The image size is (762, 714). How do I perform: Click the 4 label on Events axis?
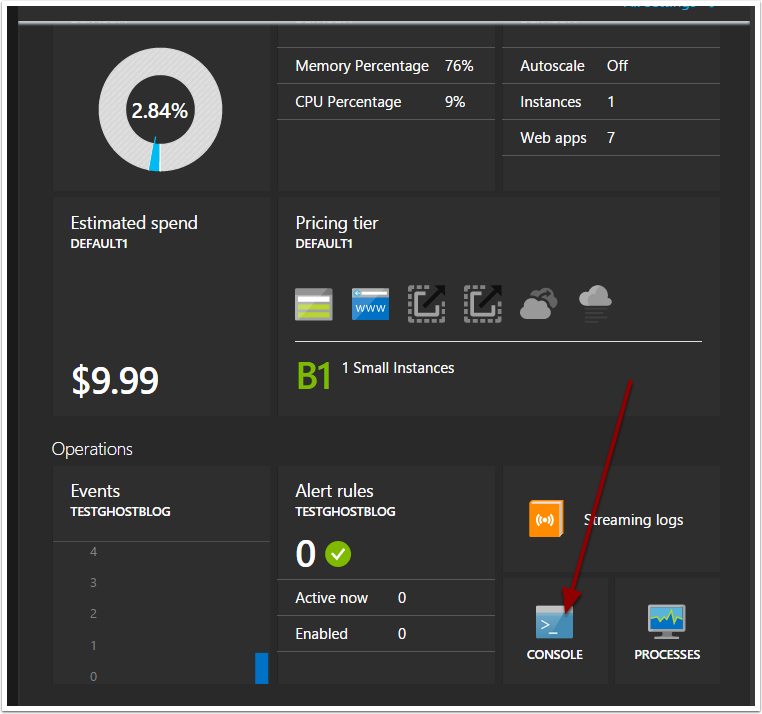[x=93, y=552]
